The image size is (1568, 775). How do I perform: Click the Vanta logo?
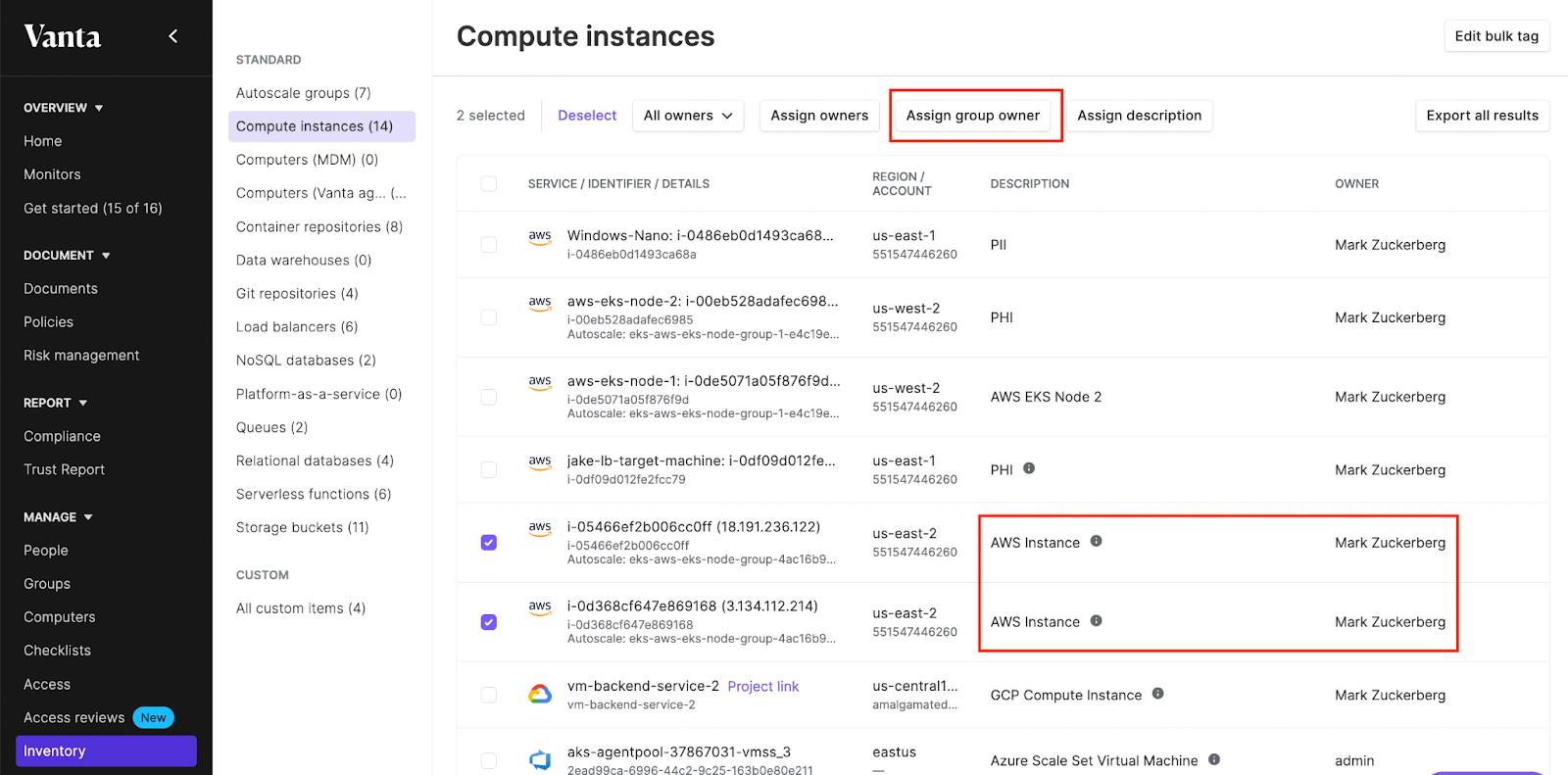point(63,36)
